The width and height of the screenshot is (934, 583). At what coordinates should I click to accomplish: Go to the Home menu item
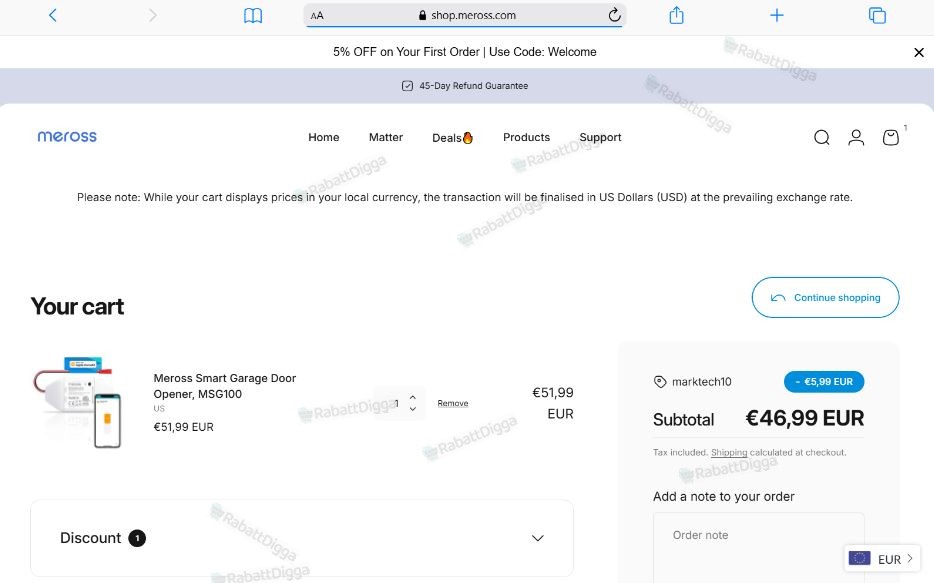tap(323, 138)
